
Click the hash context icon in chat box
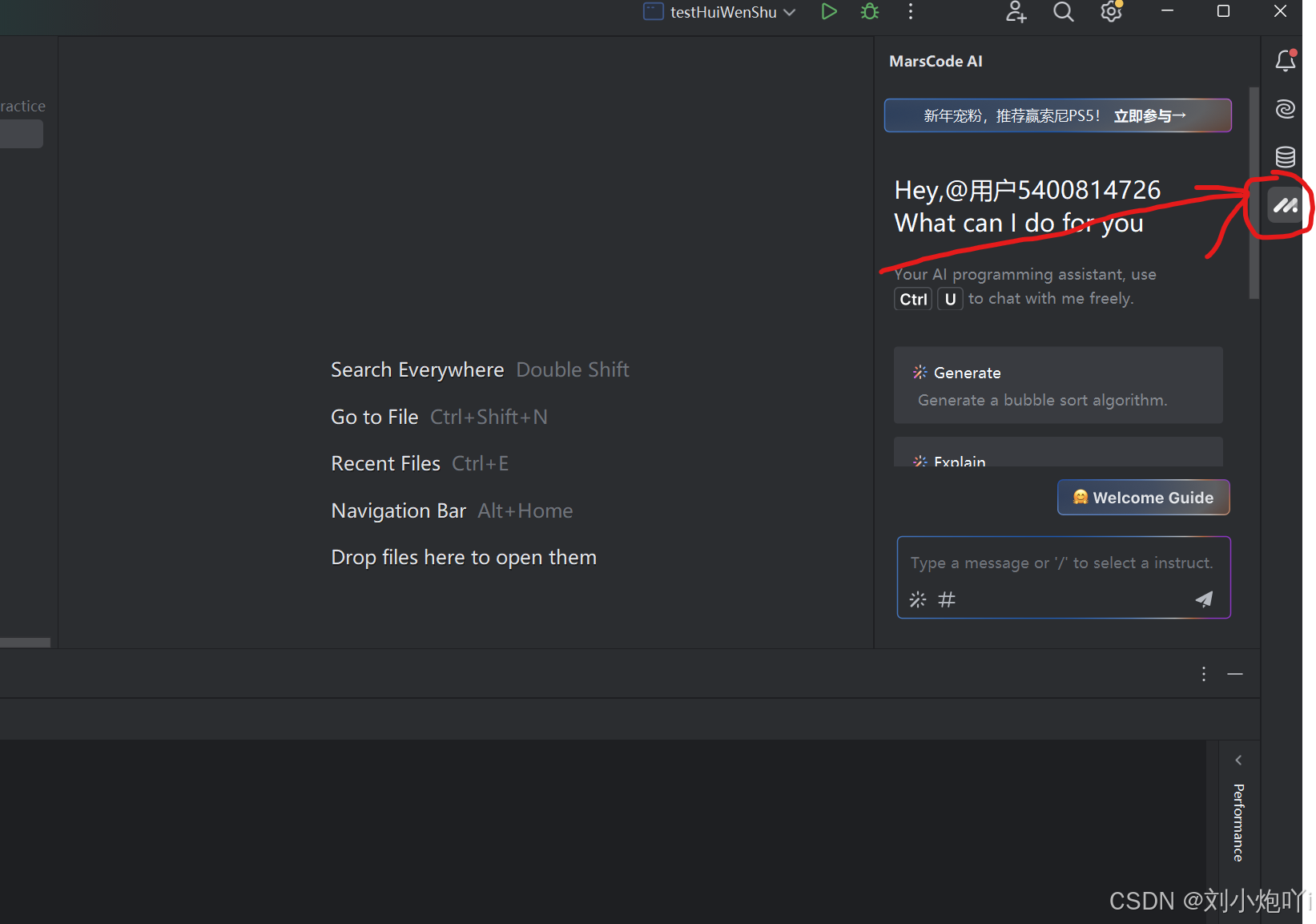(947, 599)
